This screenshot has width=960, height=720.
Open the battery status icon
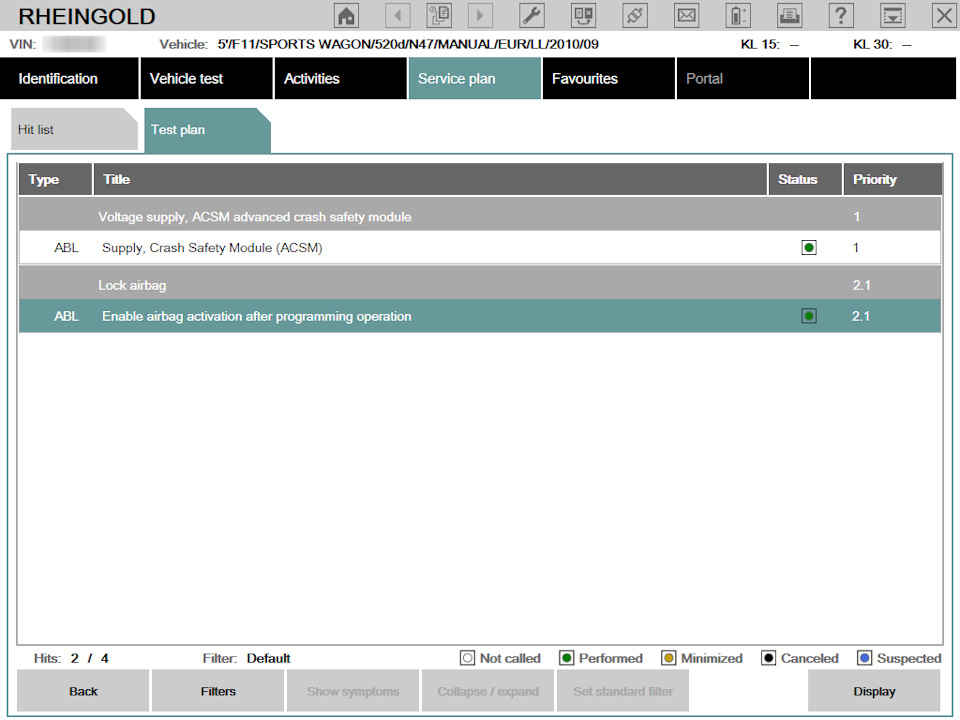coord(738,15)
